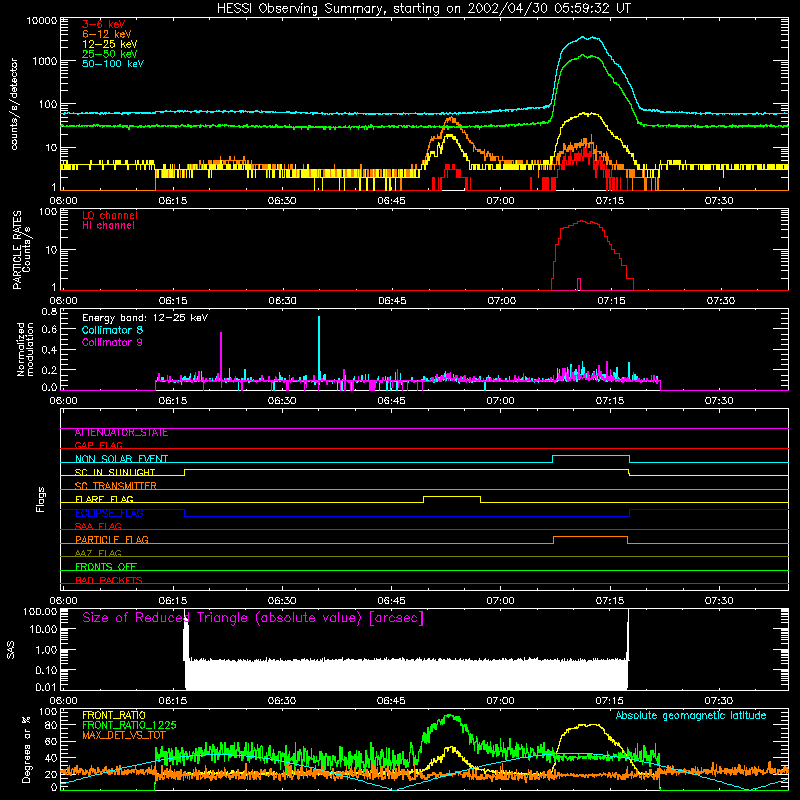The height and width of the screenshot is (800, 800).
Task: Click the PARTICLE_FLAG label
Action: pos(112,540)
